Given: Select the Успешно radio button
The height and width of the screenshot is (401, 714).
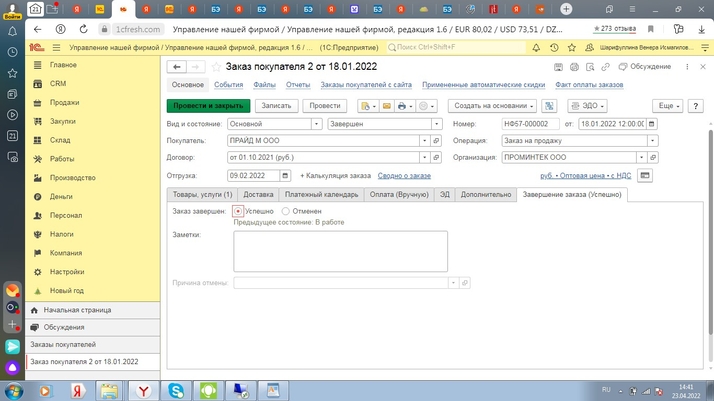Looking at the screenshot, I should [238, 211].
